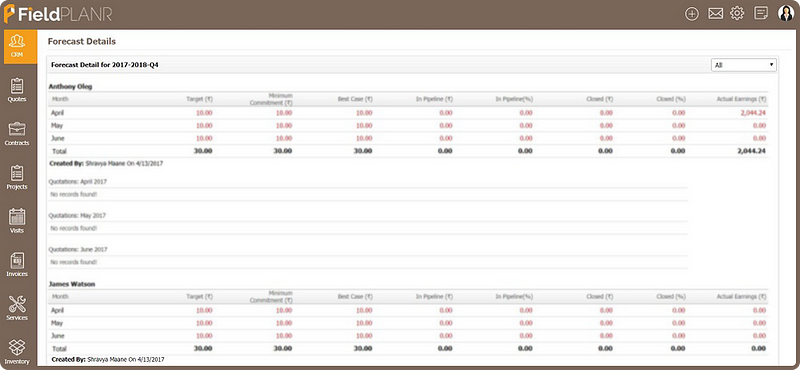Go to Contracts briefcase icon
Viewport: 800px width, 370px height.
17,134
